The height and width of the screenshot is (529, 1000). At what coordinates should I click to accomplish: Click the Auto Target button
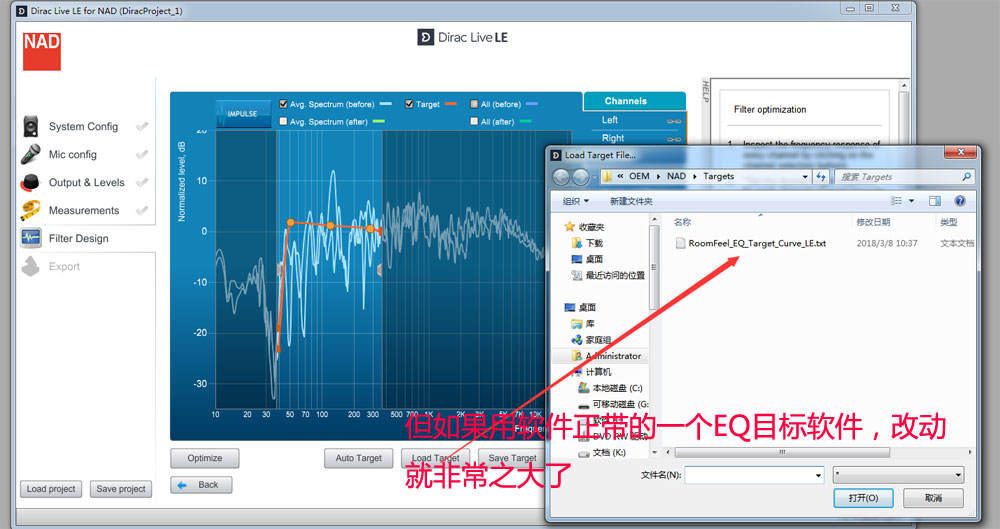(358, 458)
